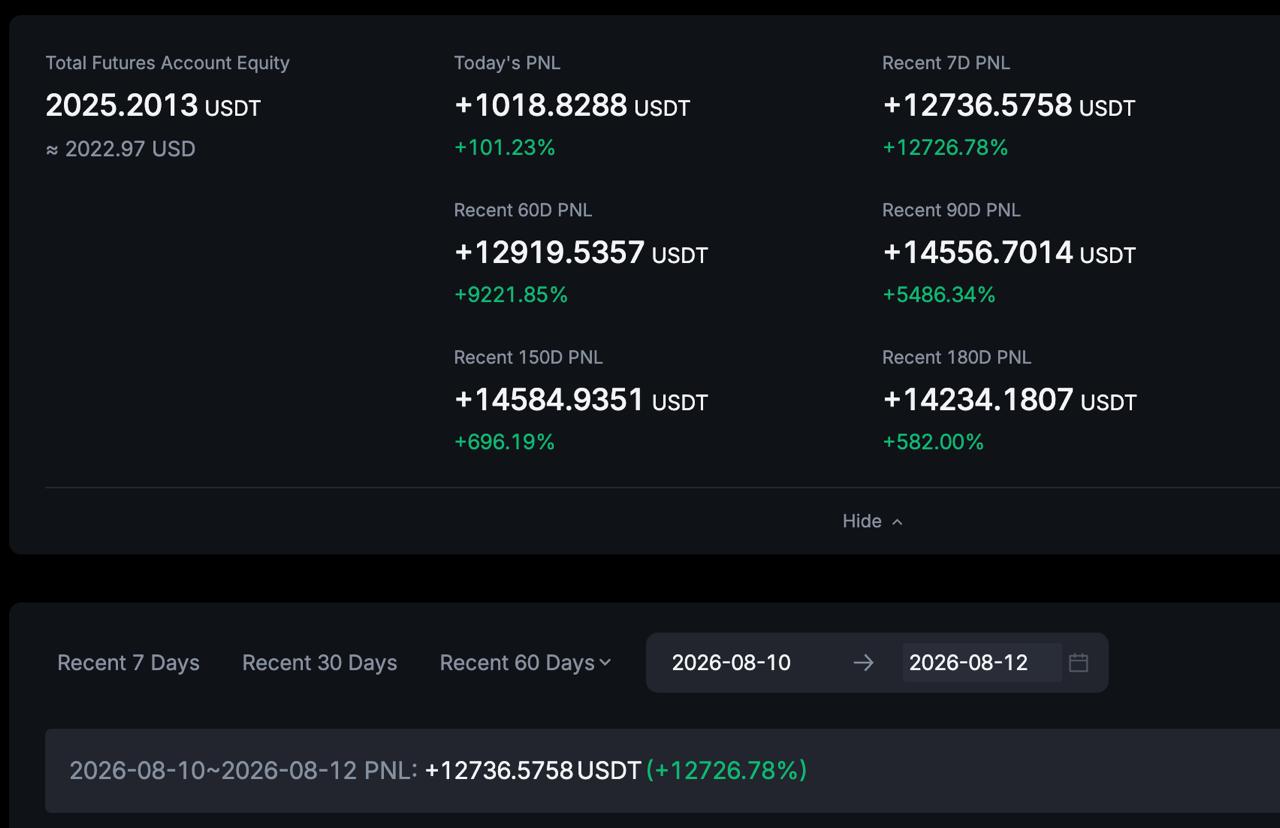This screenshot has width=1280, height=828.
Task: Click the Recent 150D PNL value
Action: click(581, 400)
